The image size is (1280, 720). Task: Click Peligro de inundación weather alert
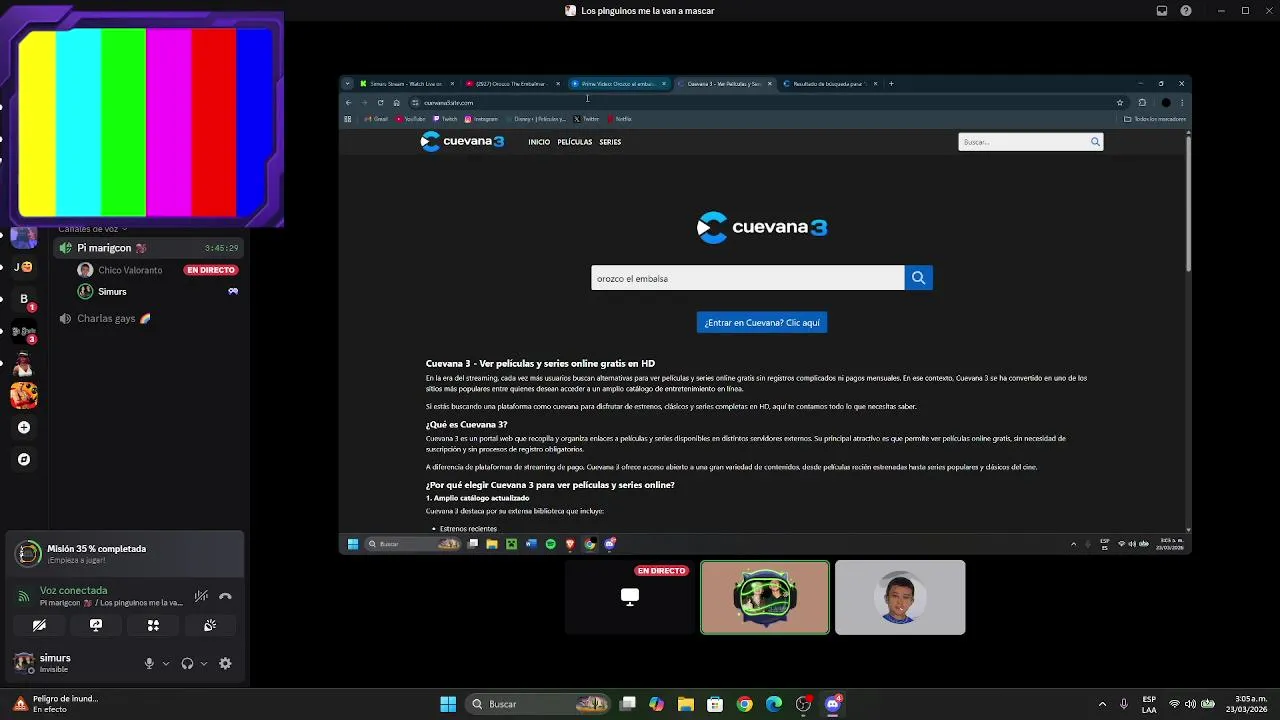(x=56, y=704)
